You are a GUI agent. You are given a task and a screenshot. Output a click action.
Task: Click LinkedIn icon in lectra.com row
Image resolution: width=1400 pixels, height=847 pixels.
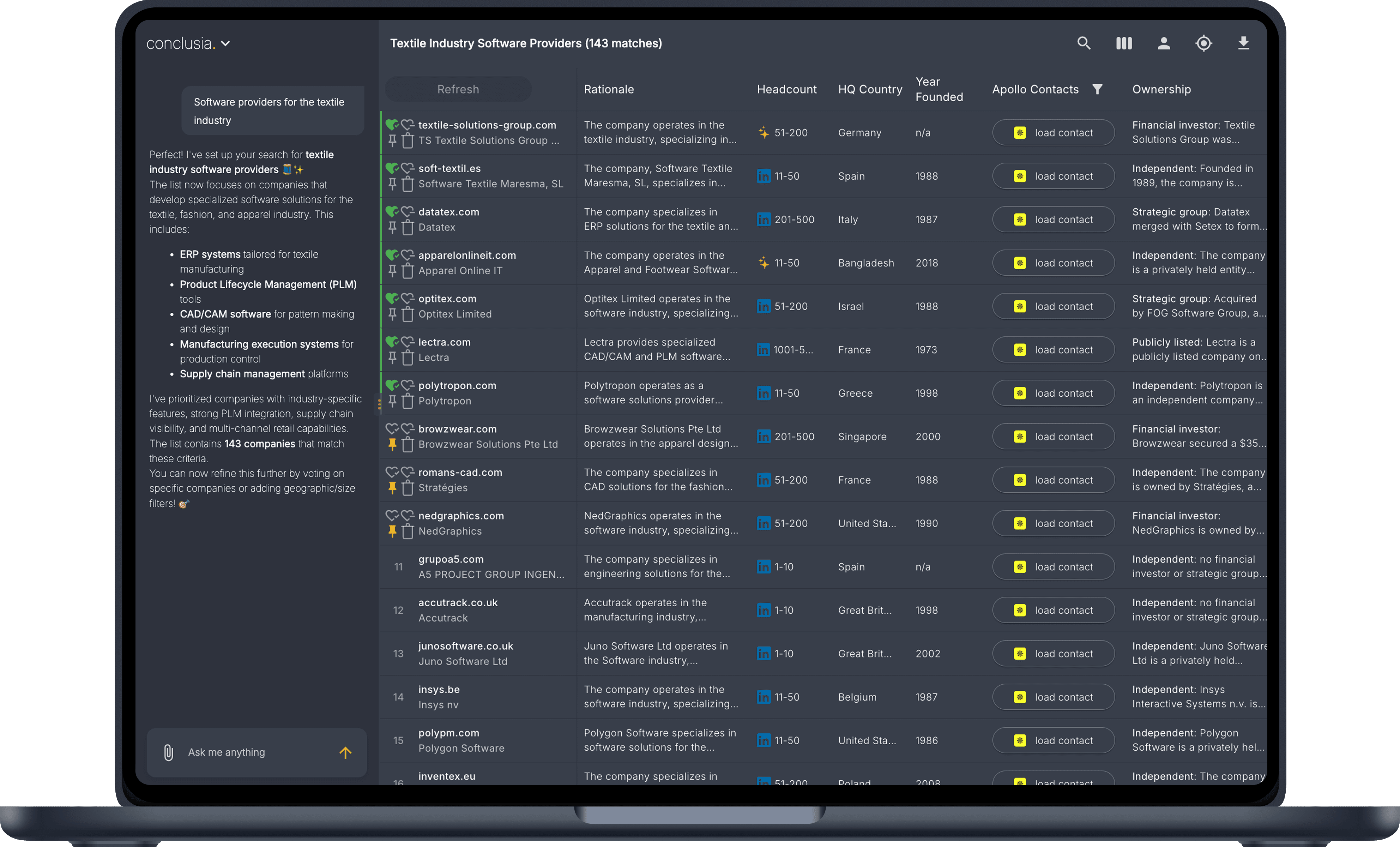pos(763,350)
